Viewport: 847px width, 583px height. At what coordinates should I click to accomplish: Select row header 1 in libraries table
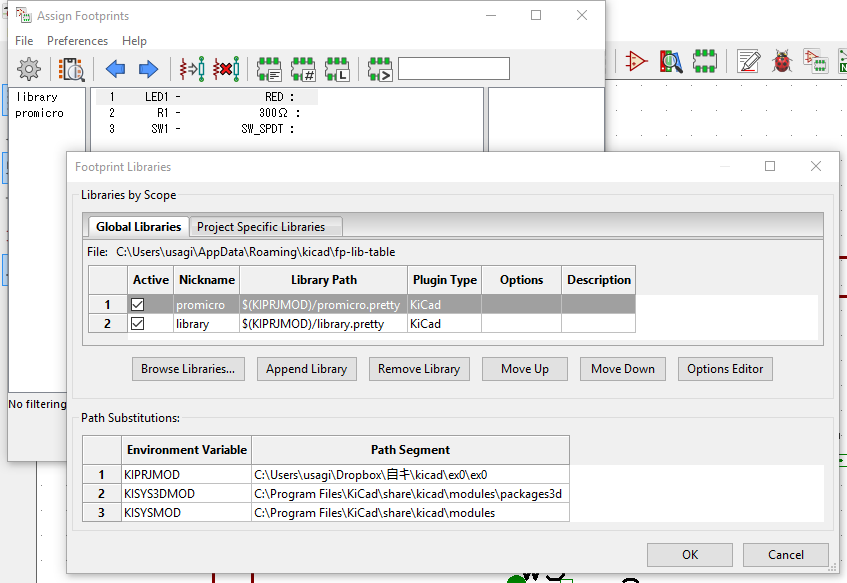click(x=107, y=305)
